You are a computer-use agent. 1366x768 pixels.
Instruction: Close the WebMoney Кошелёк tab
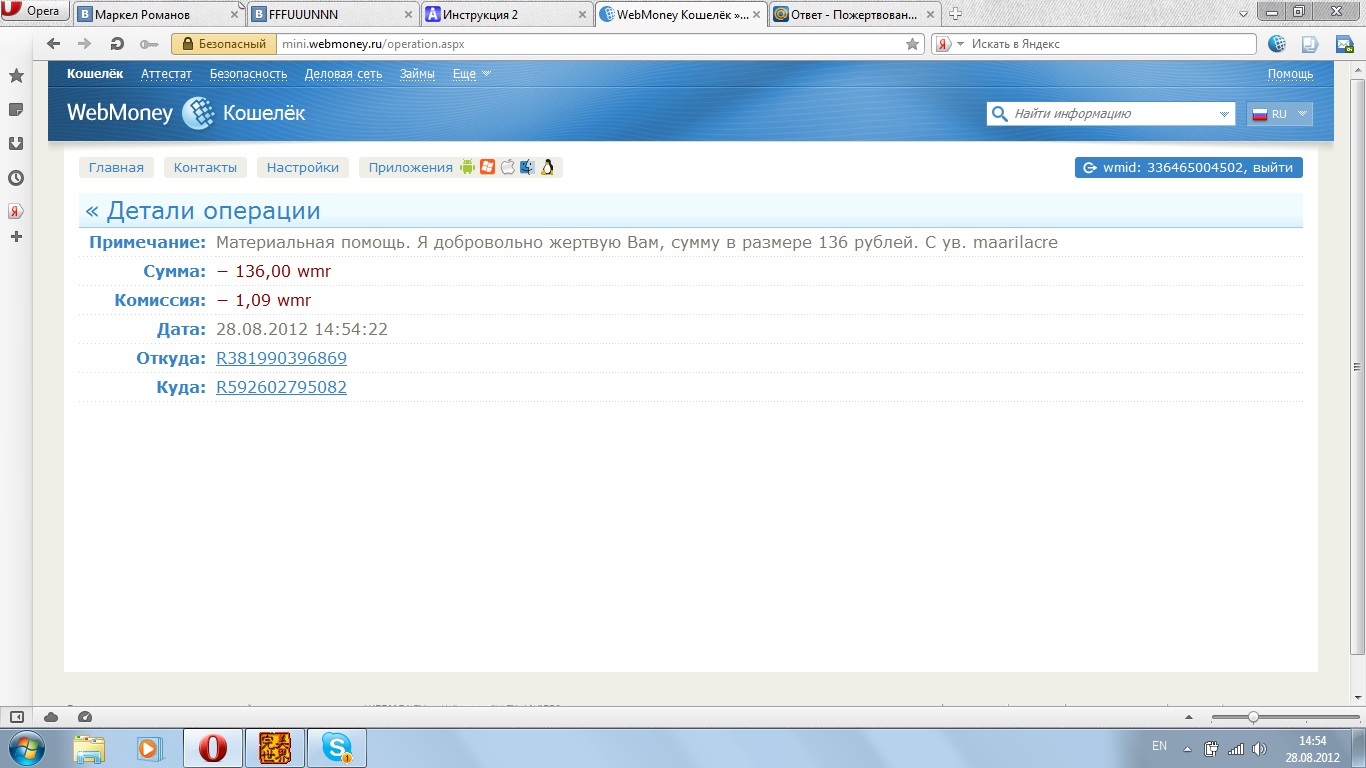point(755,15)
